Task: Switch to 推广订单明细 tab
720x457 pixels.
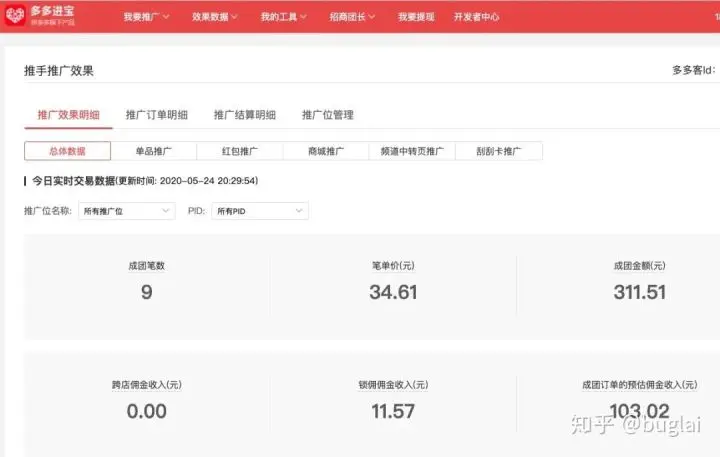Action: pos(157,115)
